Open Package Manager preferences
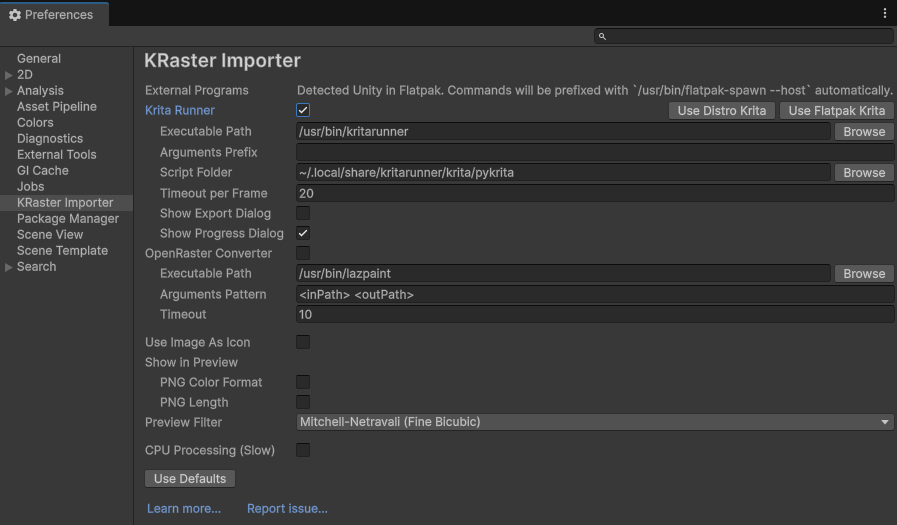 click(x=68, y=218)
